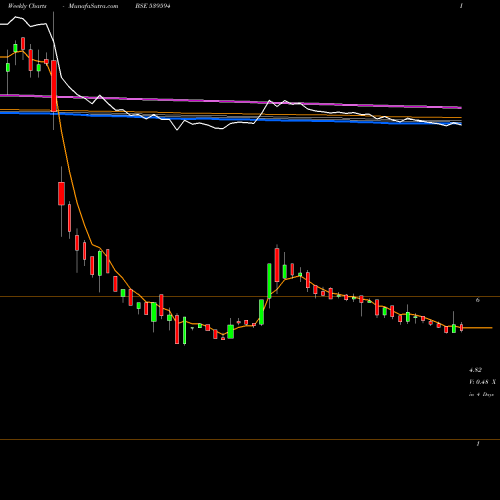Viewport: 500px width, 500px height.
Task: Click the 'V: 0.48 X' volume text
Action: [482, 382]
